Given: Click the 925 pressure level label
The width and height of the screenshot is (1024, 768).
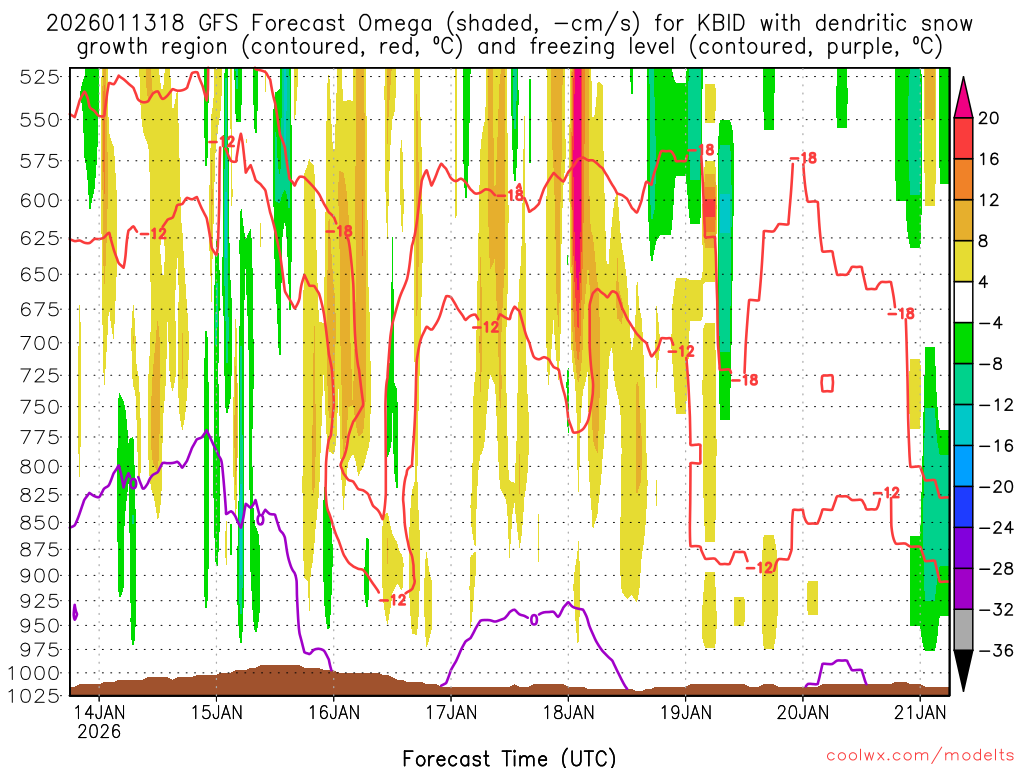Looking at the screenshot, I should (x=40, y=600).
